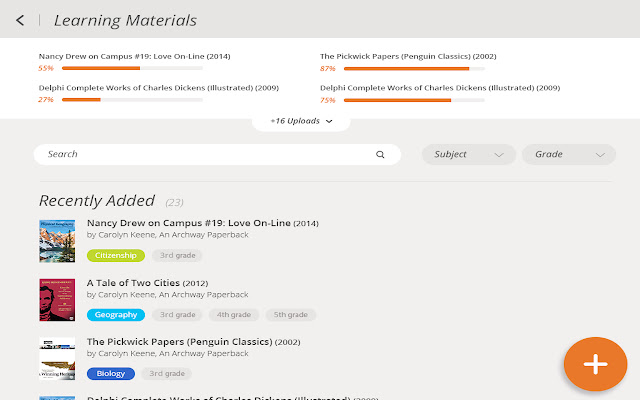Open The Pickwick Papers cover thumbnail

pyautogui.click(x=57, y=358)
